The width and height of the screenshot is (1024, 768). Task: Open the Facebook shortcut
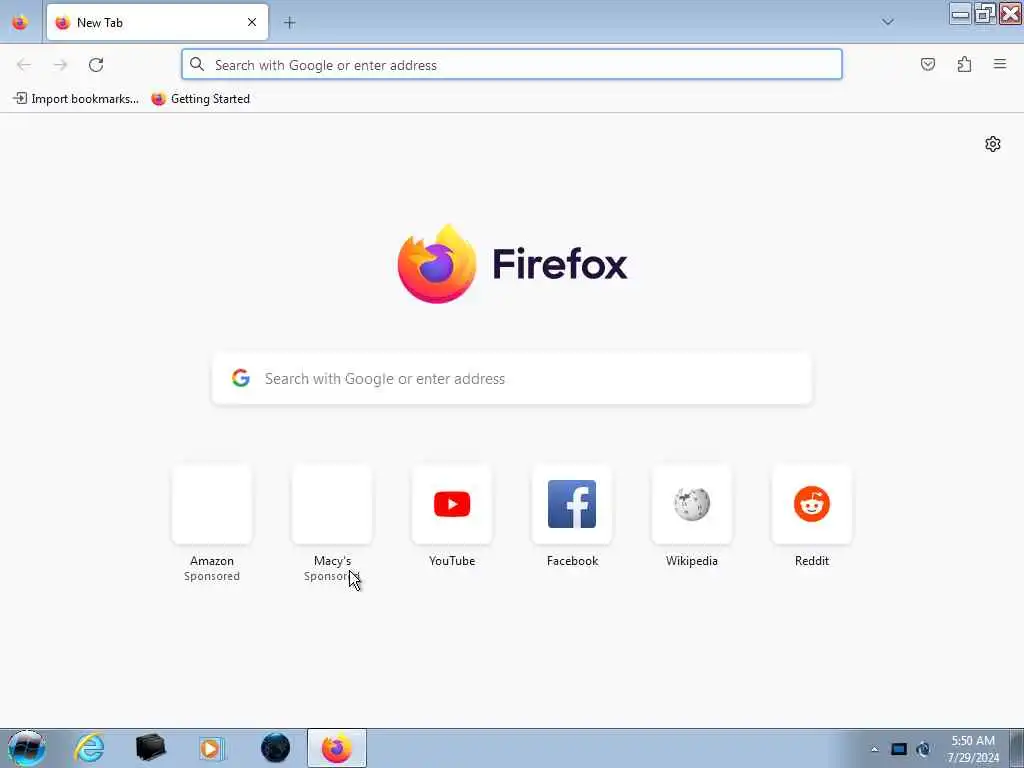click(572, 504)
